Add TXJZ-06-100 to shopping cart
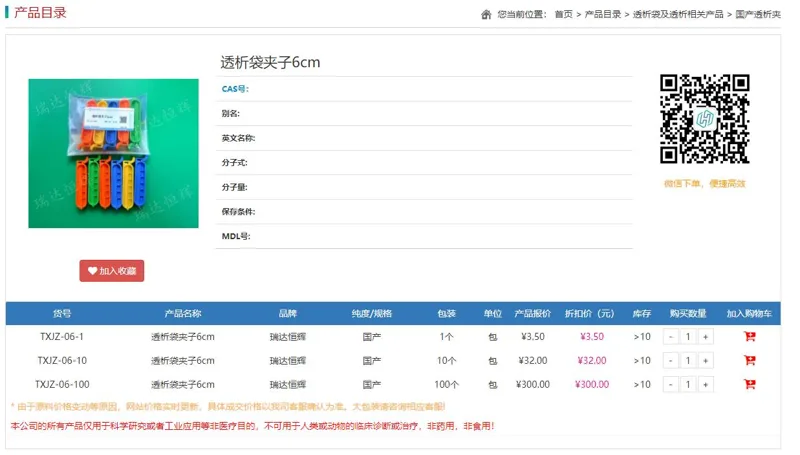 (x=749, y=384)
